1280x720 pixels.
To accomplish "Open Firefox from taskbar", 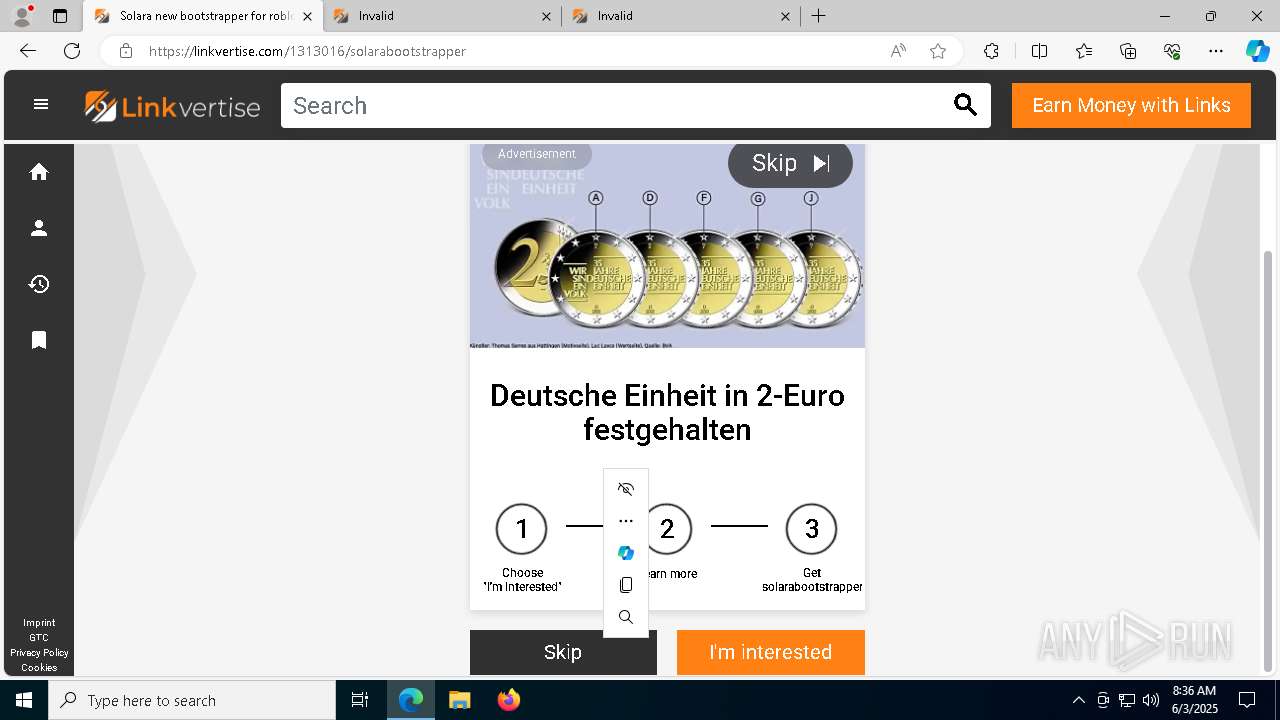I will 509,700.
